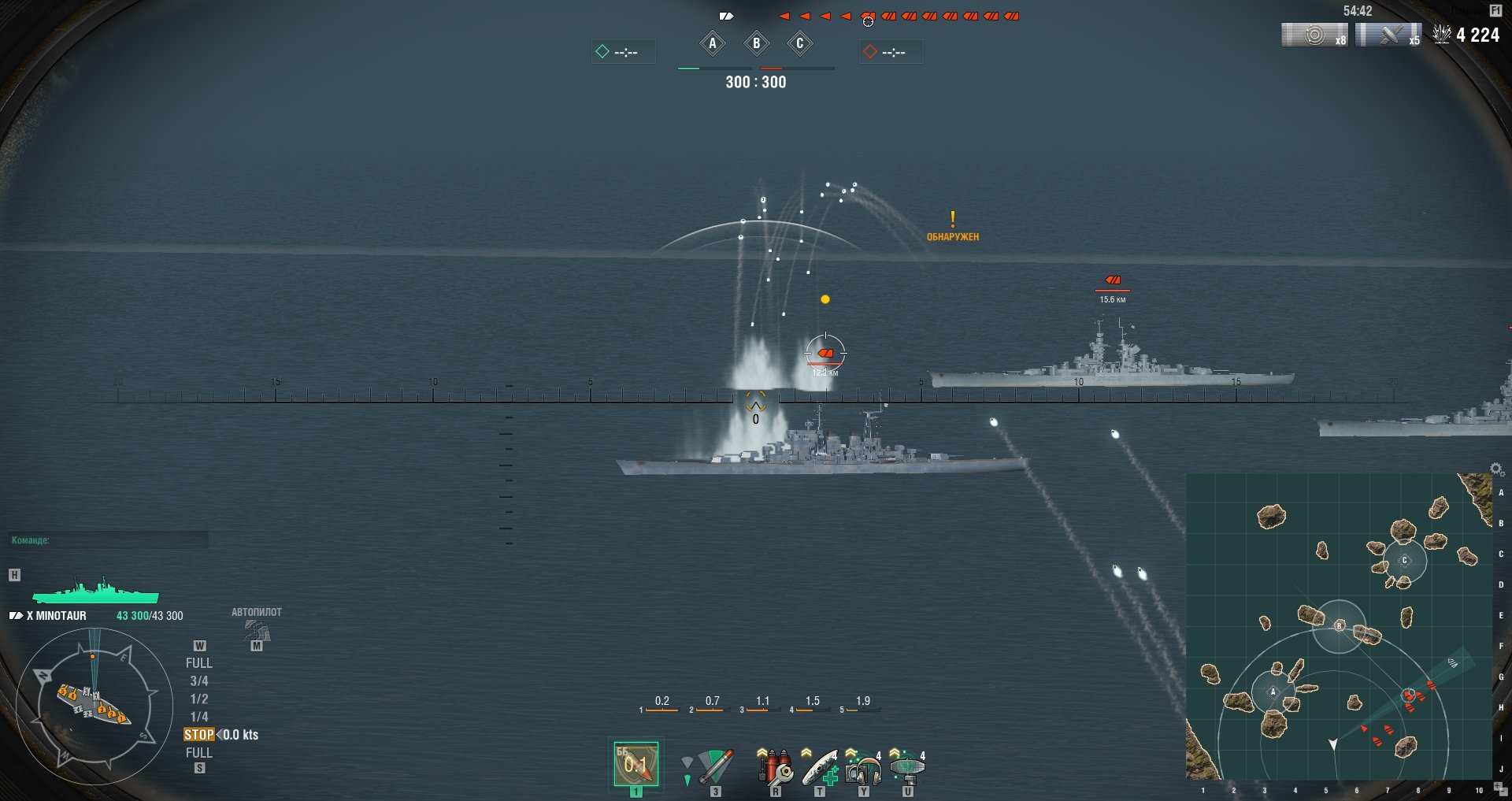Activate the Hydroacoustic Search consumable

click(x=863, y=766)
